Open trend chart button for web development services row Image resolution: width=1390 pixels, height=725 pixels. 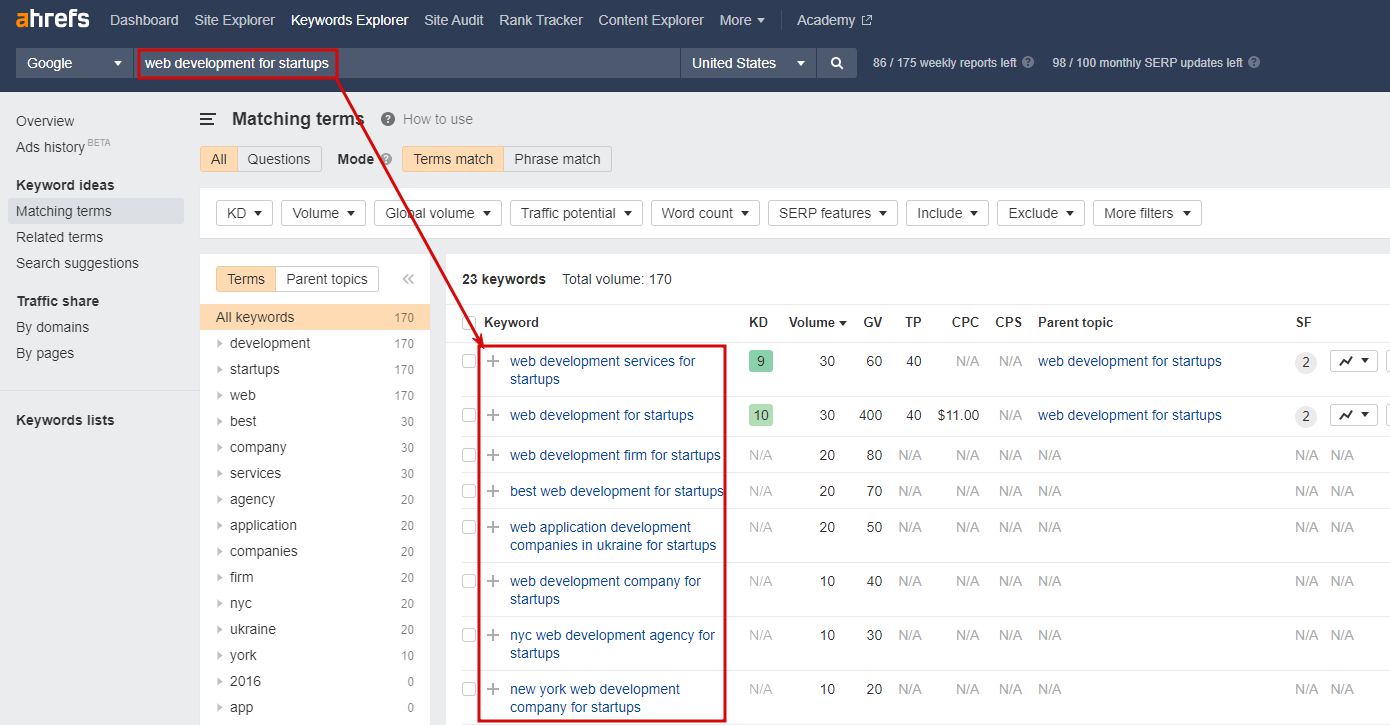[x=1354, y=361]
